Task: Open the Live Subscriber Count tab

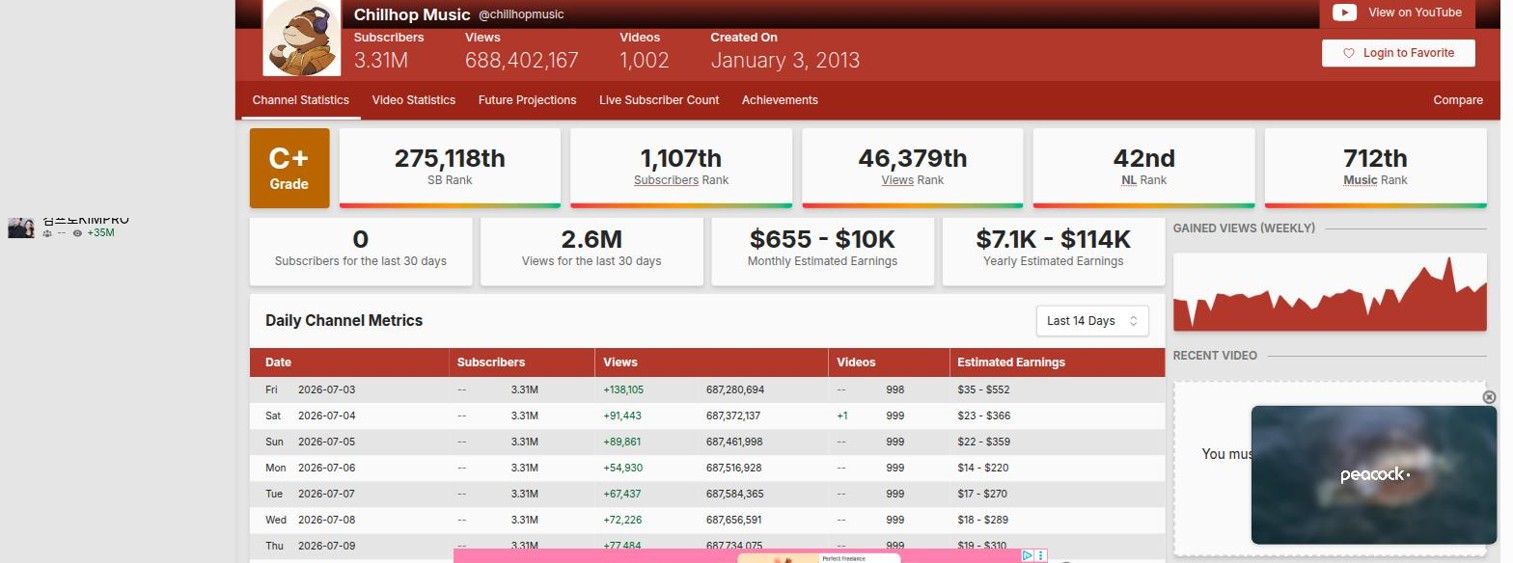Action: (x=659, y=100)
